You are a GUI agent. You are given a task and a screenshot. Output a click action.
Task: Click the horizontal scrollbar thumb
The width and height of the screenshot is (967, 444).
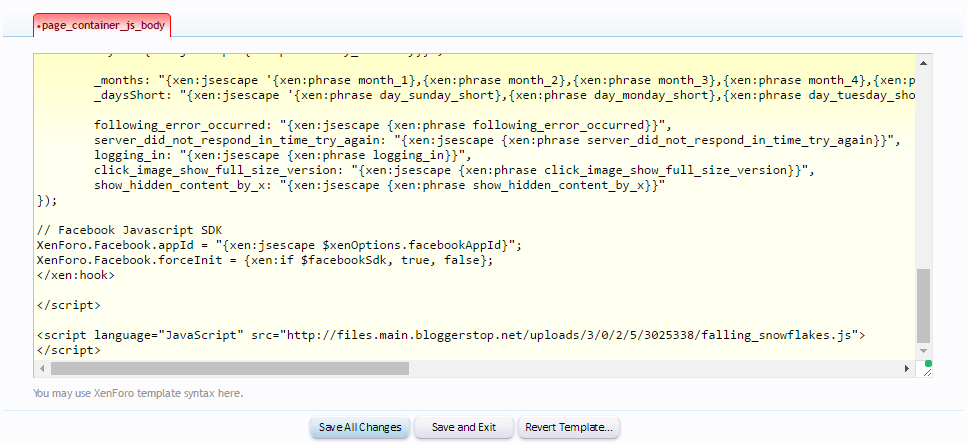(230, 368)
